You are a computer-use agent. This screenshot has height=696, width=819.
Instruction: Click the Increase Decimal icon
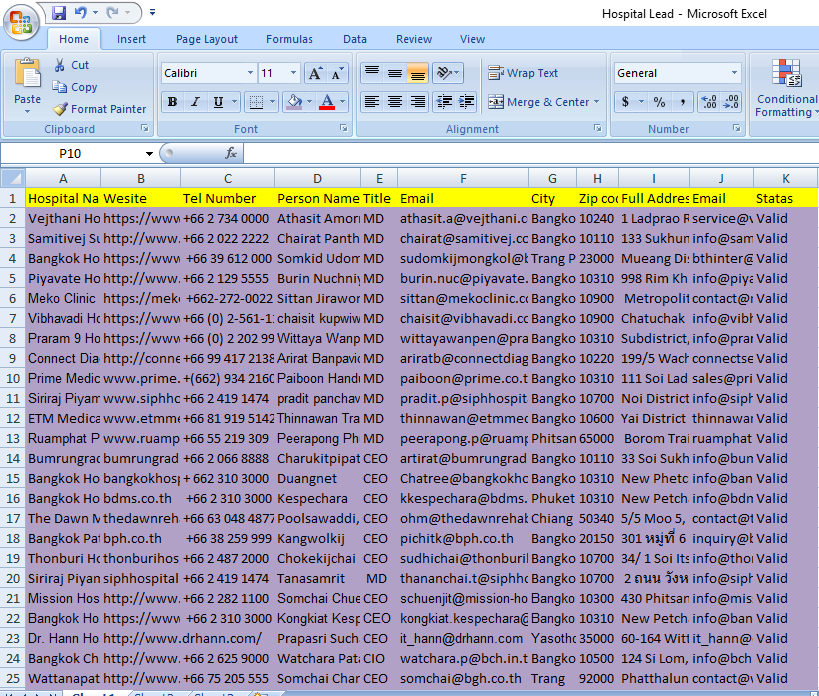pos(708,102)
